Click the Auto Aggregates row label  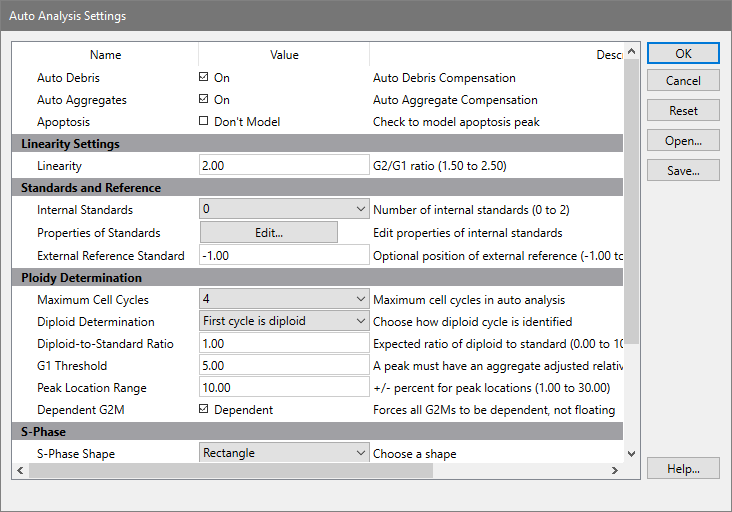(82, 100)
